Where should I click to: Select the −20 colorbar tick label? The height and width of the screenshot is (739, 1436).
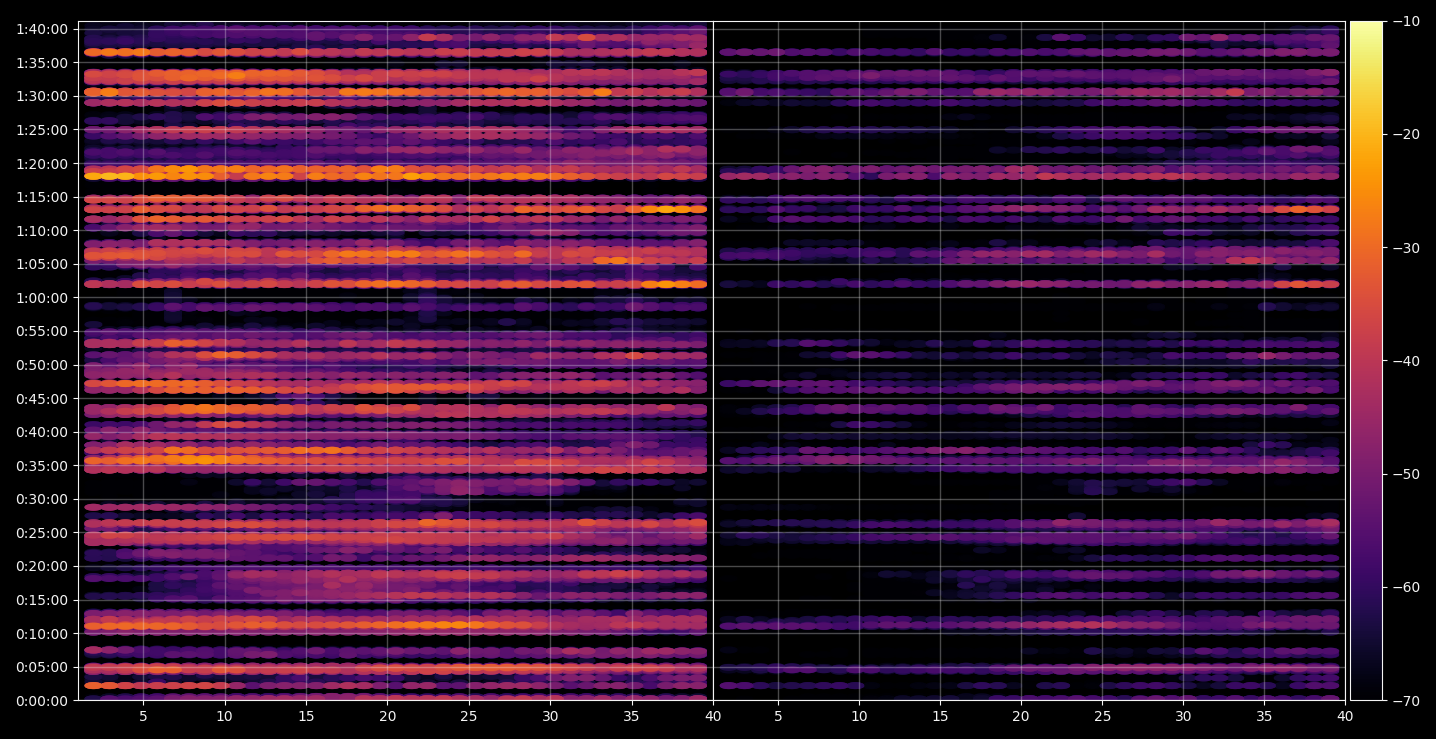pyautogui.click(x=1405, y=135)
